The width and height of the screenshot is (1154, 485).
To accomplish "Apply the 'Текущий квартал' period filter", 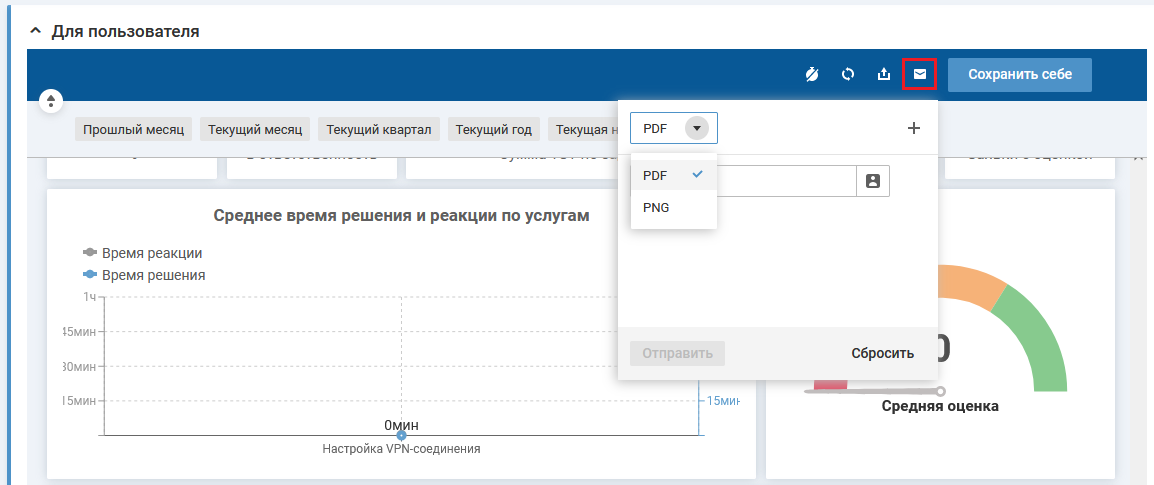I will (x=378, y=129).
